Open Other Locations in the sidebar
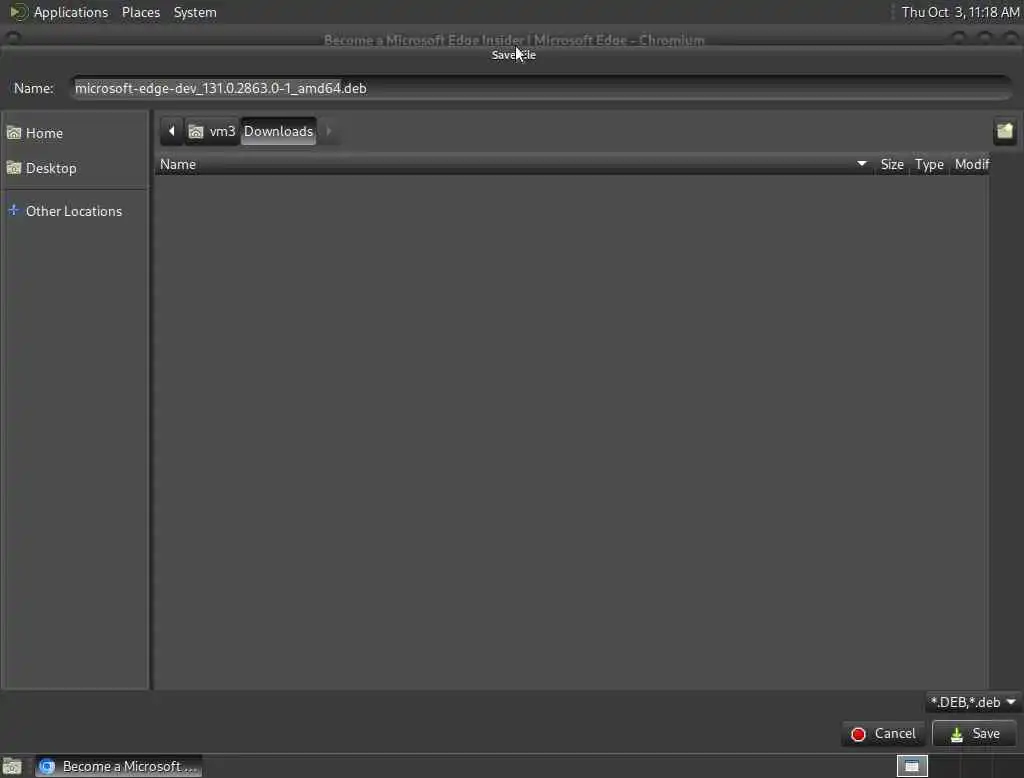 tap(75, 211)
